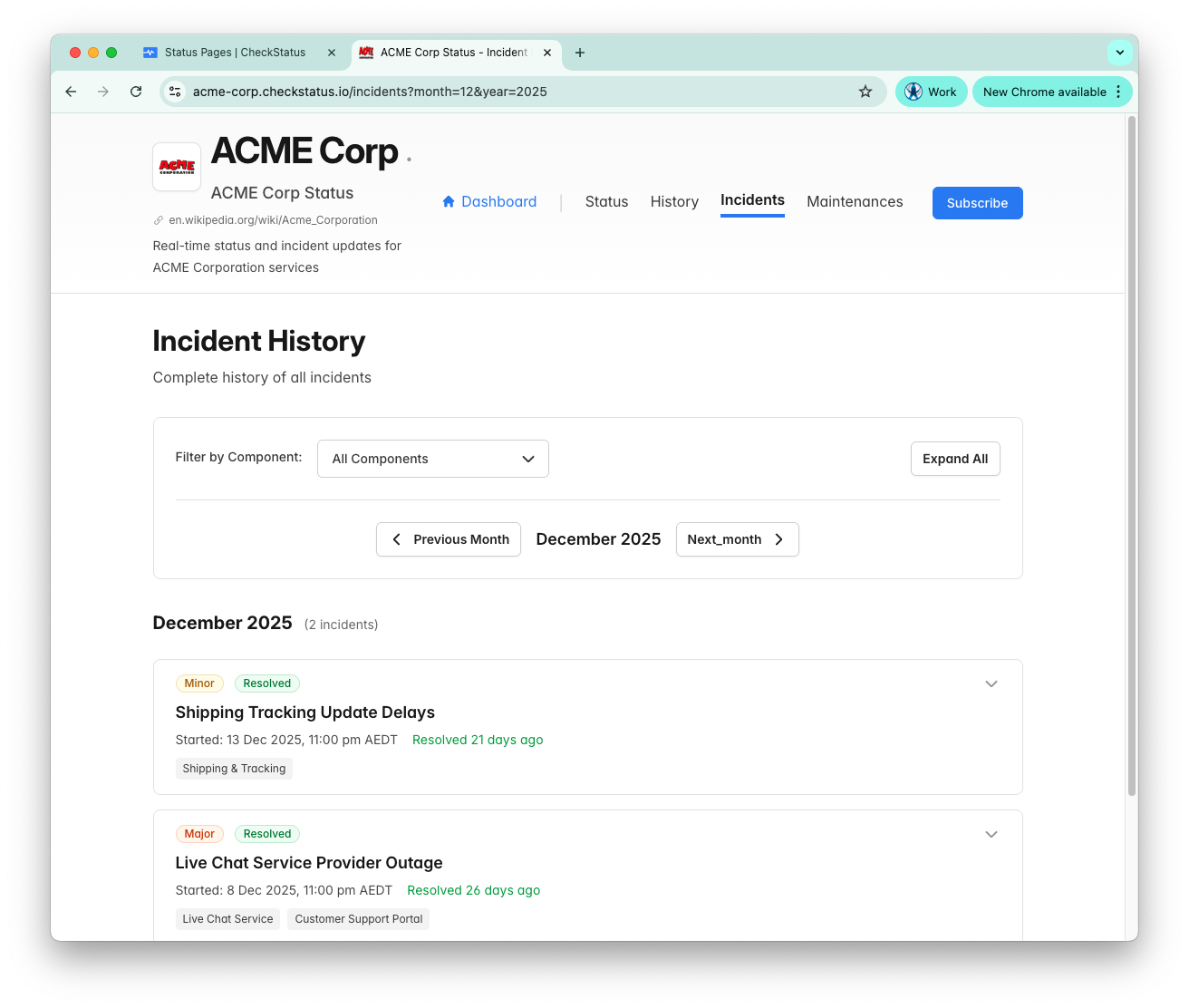Expand the Shipping Tracking Update Delays incident
Image resolution: width=1189 pixels, height=1008 pixels.
(991, 683)
